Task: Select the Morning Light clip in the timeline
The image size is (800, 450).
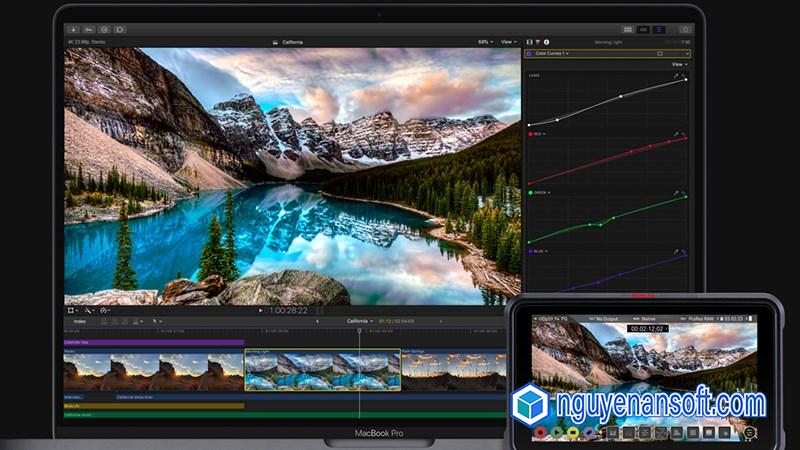Action: pyautogui.click(x=322, y=369)
